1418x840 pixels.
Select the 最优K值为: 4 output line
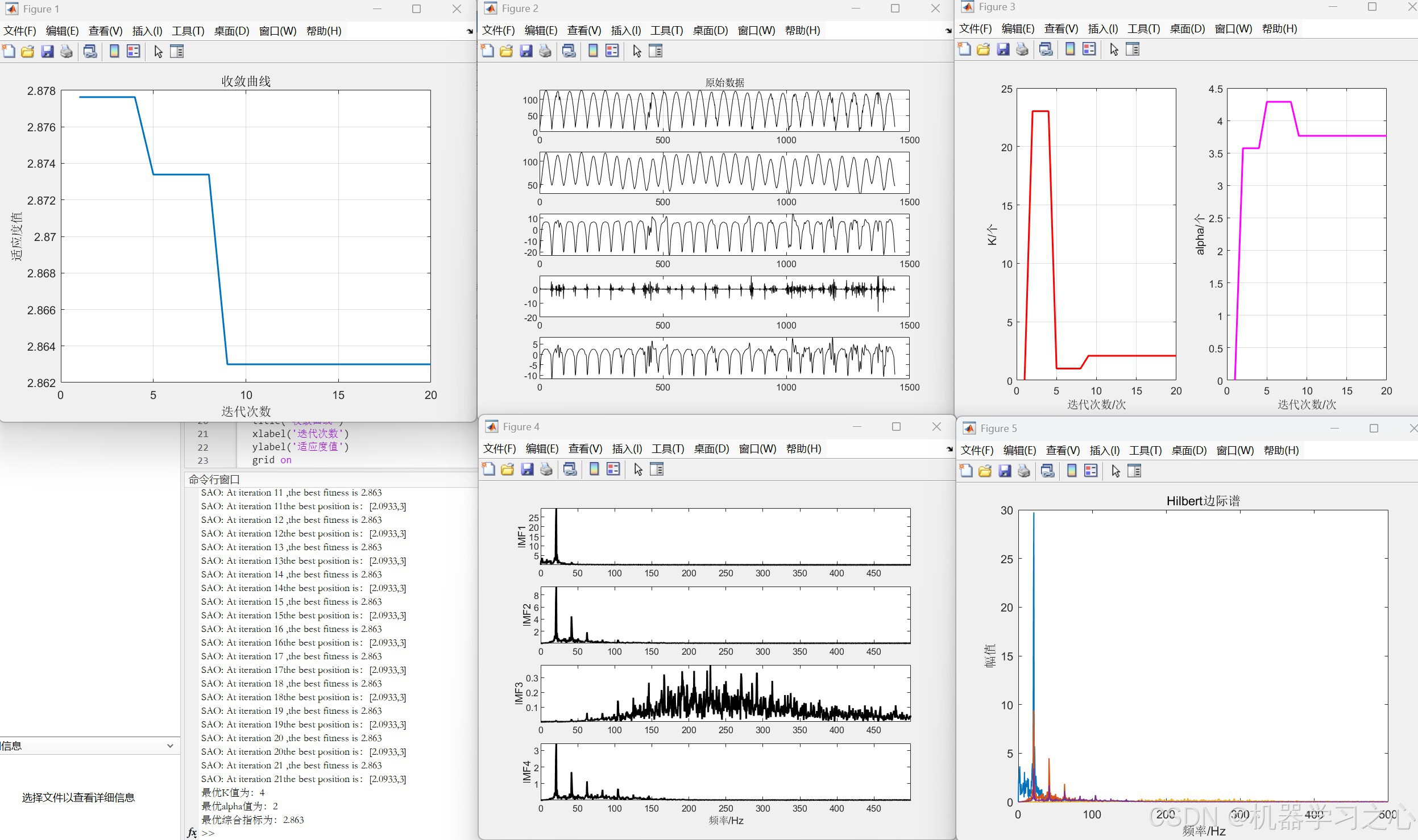click(x=233, y=792)
